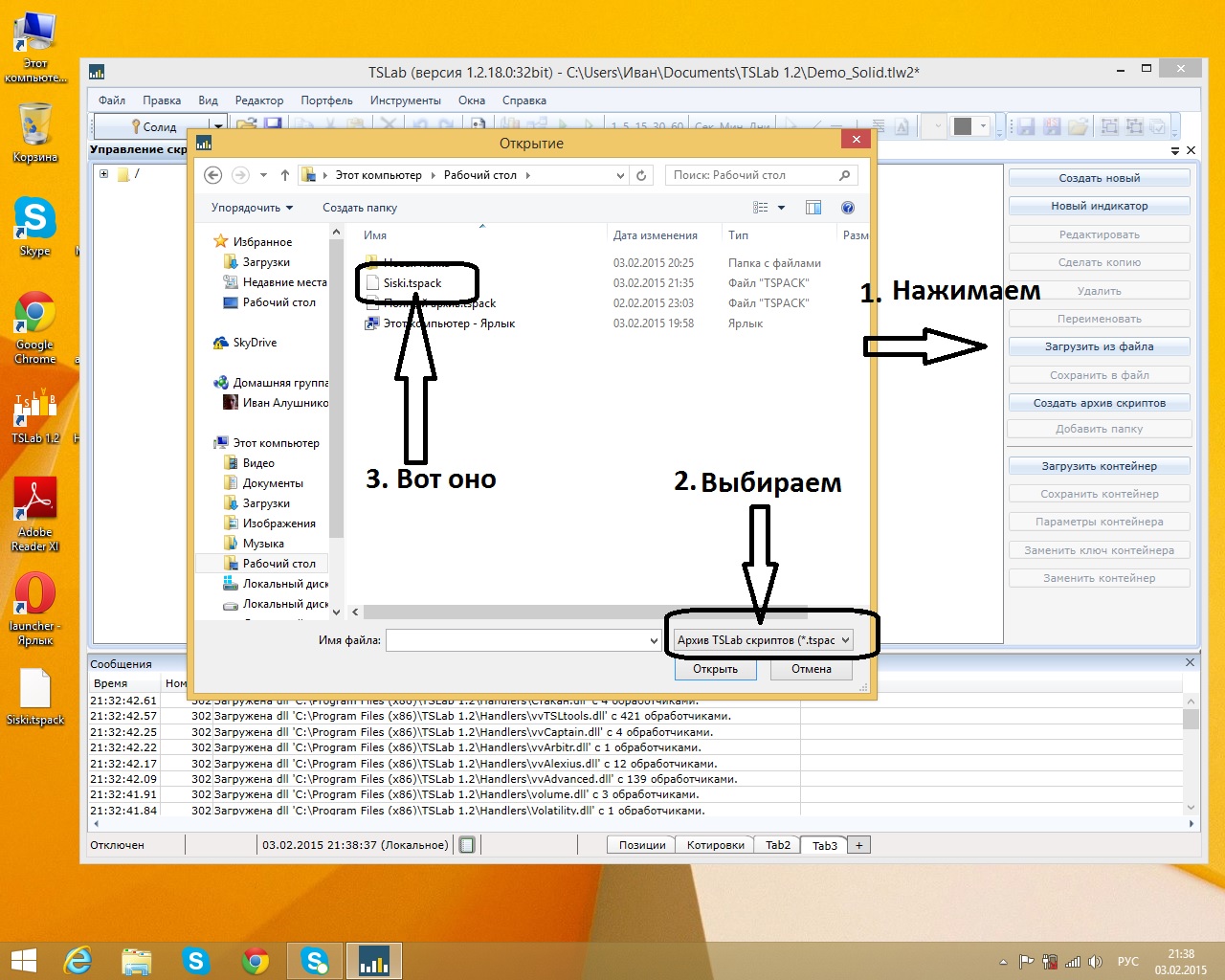
Task: Click the Имя файла input field
Action: (515, 640)
